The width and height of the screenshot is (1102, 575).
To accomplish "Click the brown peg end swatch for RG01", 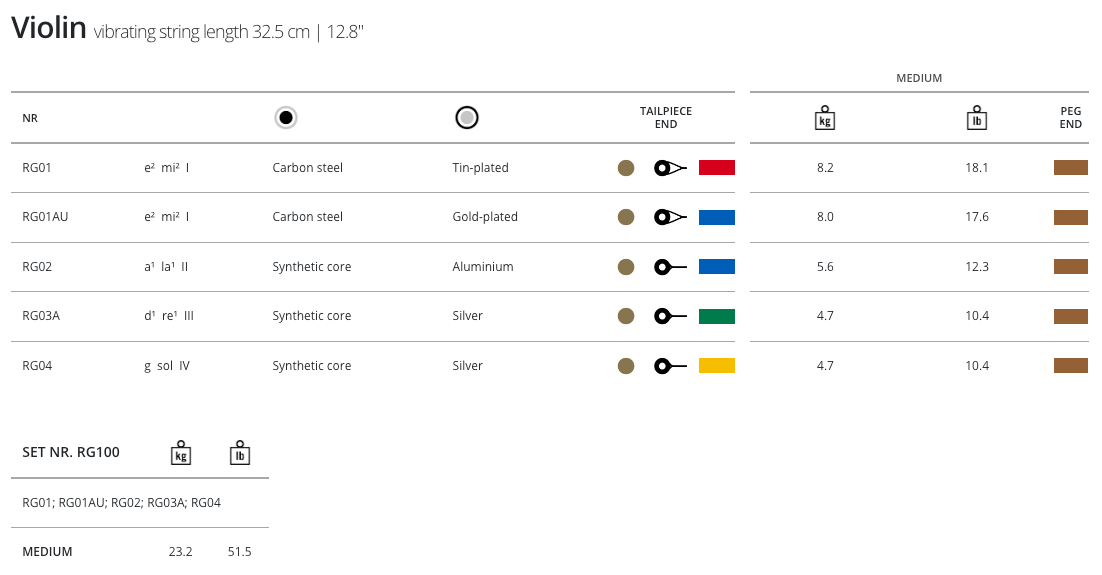I will pyautogui.click(x=1070, y=168).
